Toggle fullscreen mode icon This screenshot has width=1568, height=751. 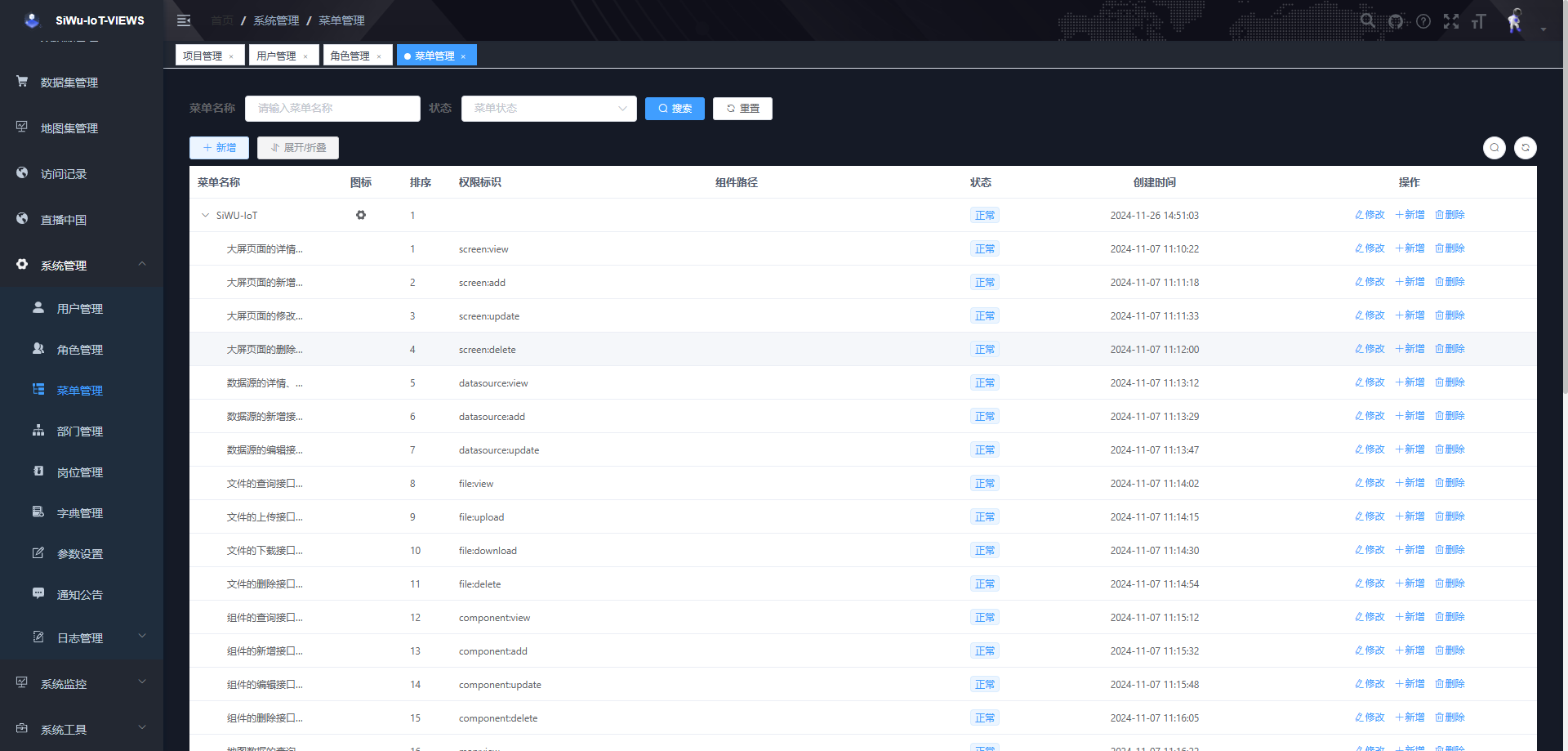tap(1451, 21)
